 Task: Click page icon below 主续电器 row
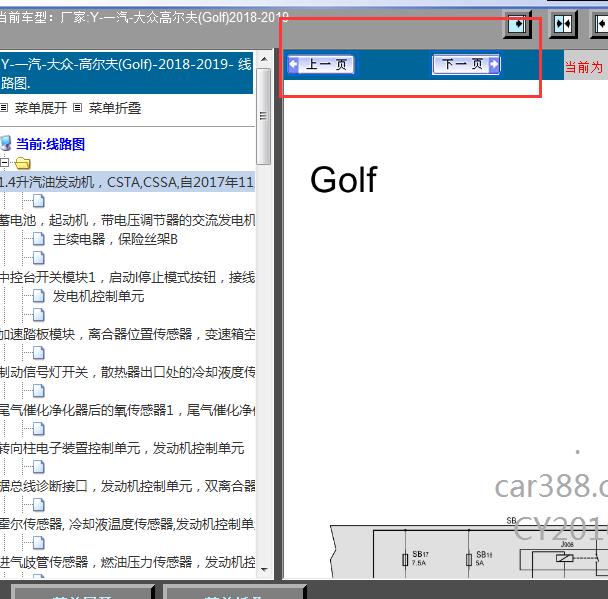[38, 258]
